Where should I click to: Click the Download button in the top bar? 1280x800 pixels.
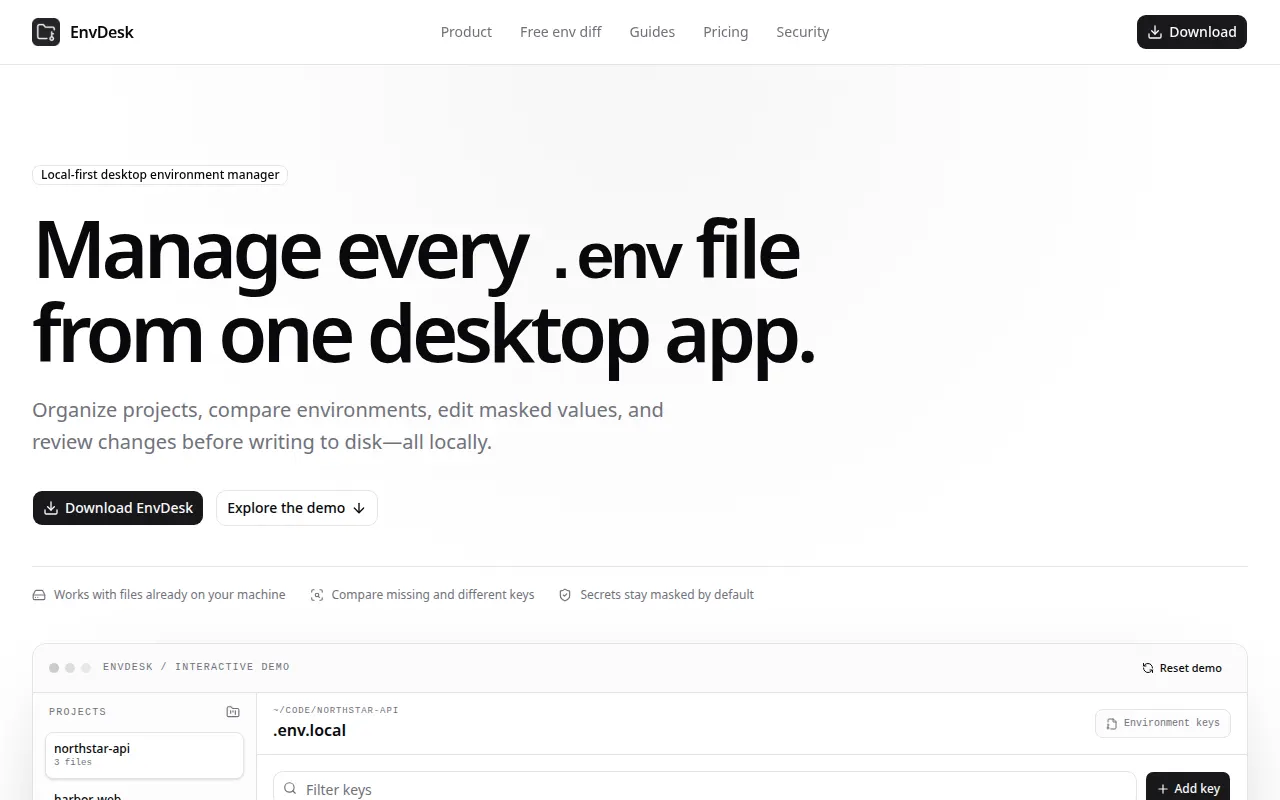tap(1192, 32)
